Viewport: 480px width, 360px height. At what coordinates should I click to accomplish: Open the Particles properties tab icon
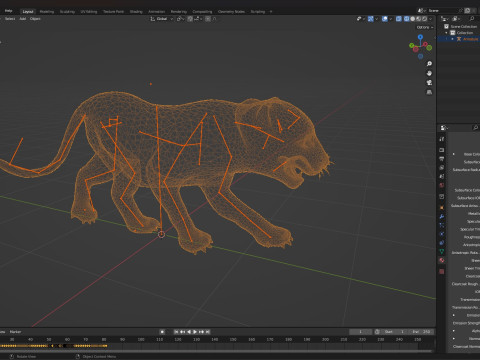442,225
